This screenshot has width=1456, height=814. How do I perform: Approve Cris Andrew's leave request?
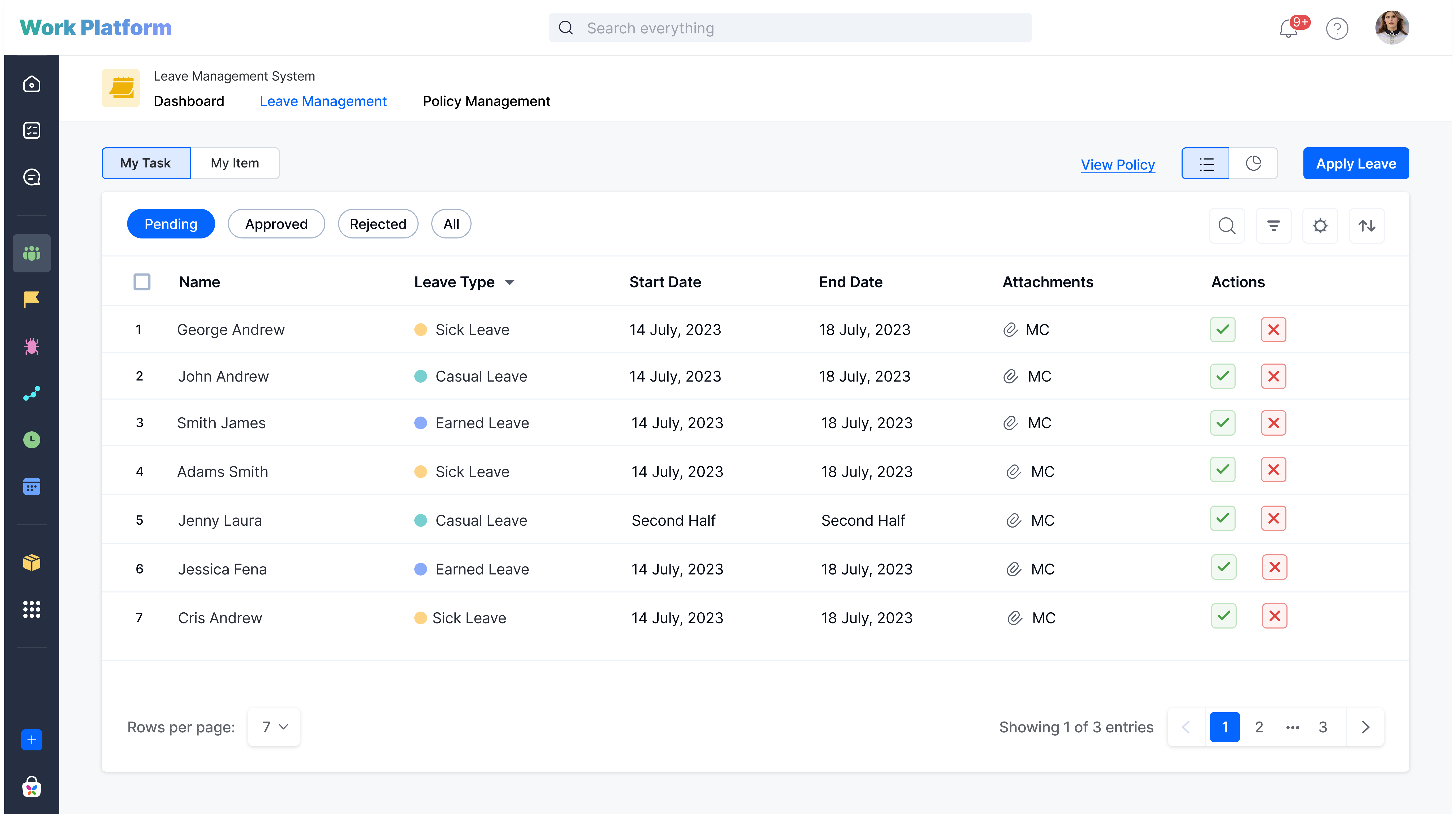(x=1224, y=616)
